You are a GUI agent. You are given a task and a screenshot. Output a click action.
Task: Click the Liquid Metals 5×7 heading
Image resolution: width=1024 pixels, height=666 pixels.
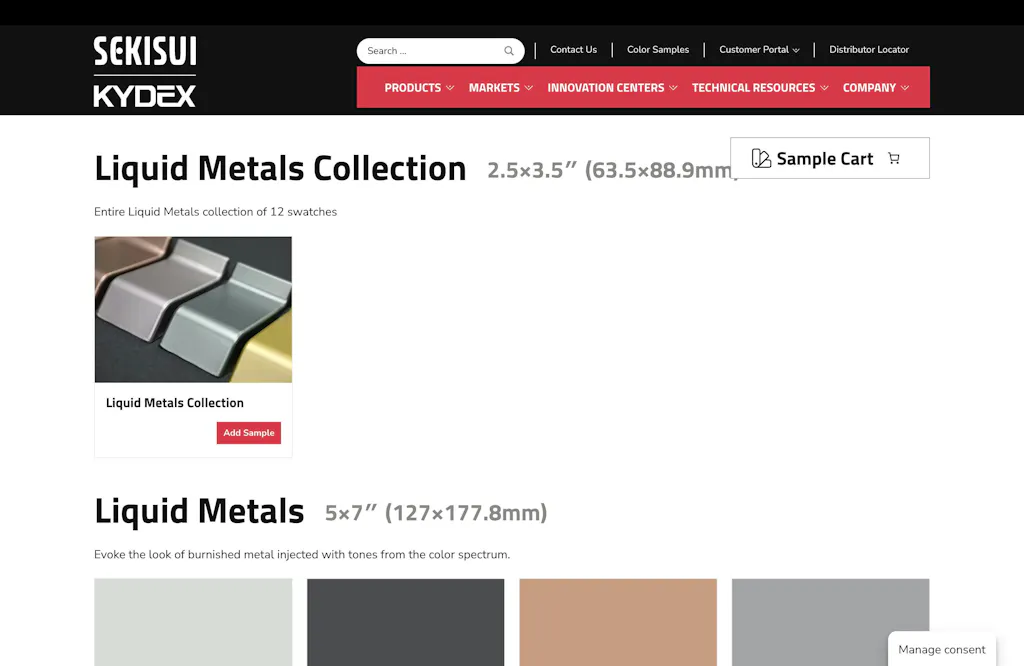tap(199, 511)
